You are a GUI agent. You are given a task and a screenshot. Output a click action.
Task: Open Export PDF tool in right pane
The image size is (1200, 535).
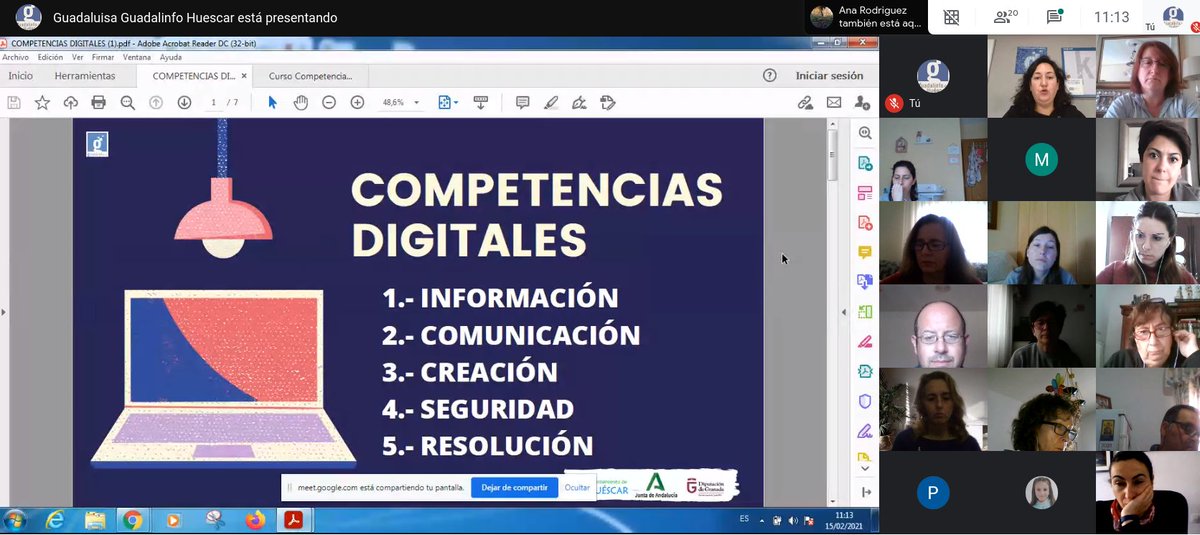pyautogui.click(x=865, y=163)
